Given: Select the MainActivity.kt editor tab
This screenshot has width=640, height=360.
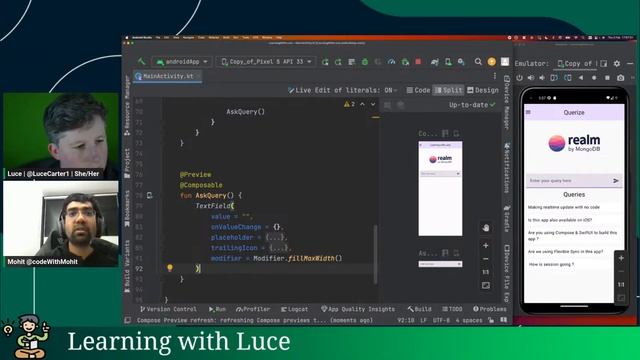Looking at the screenshot, I should click(x=167, y=76).
